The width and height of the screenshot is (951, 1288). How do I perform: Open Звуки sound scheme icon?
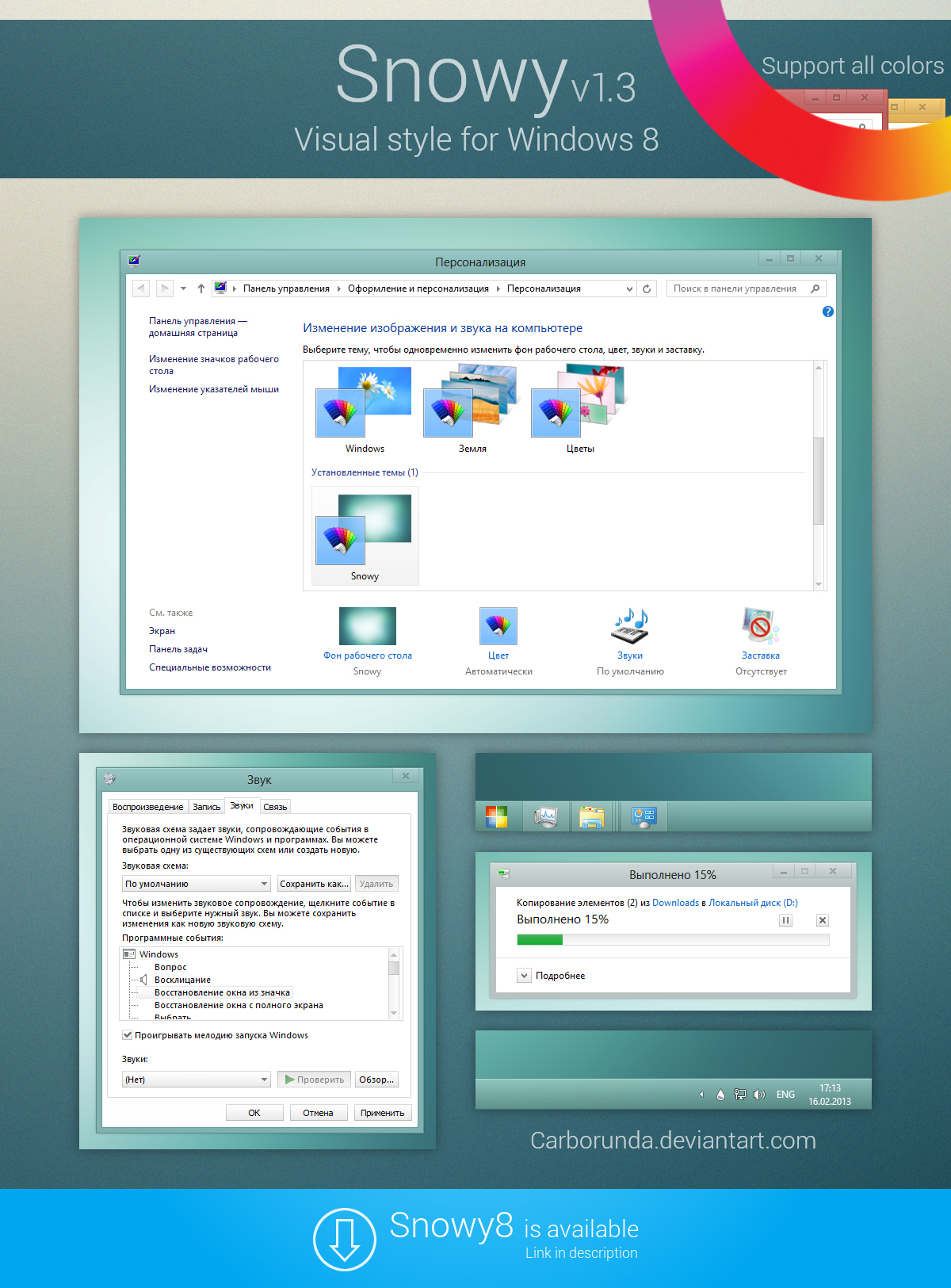[x=630, y=626]
